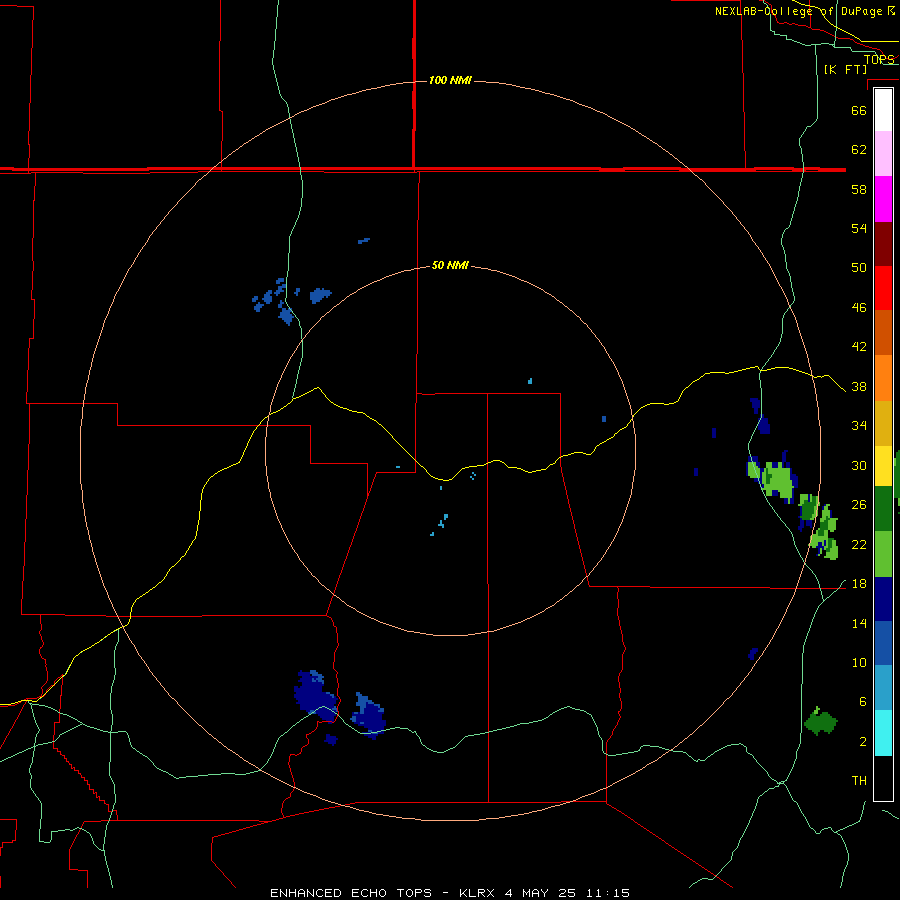
Task: Click the legend value "6"
Action: pyautogui.click(x=863, y=701)
